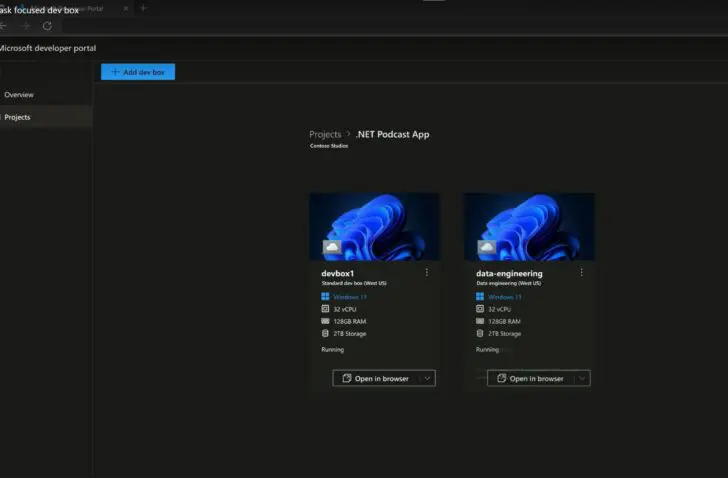
Task: Click the RAM icon on devbox1 card
Action: point(325,321)
